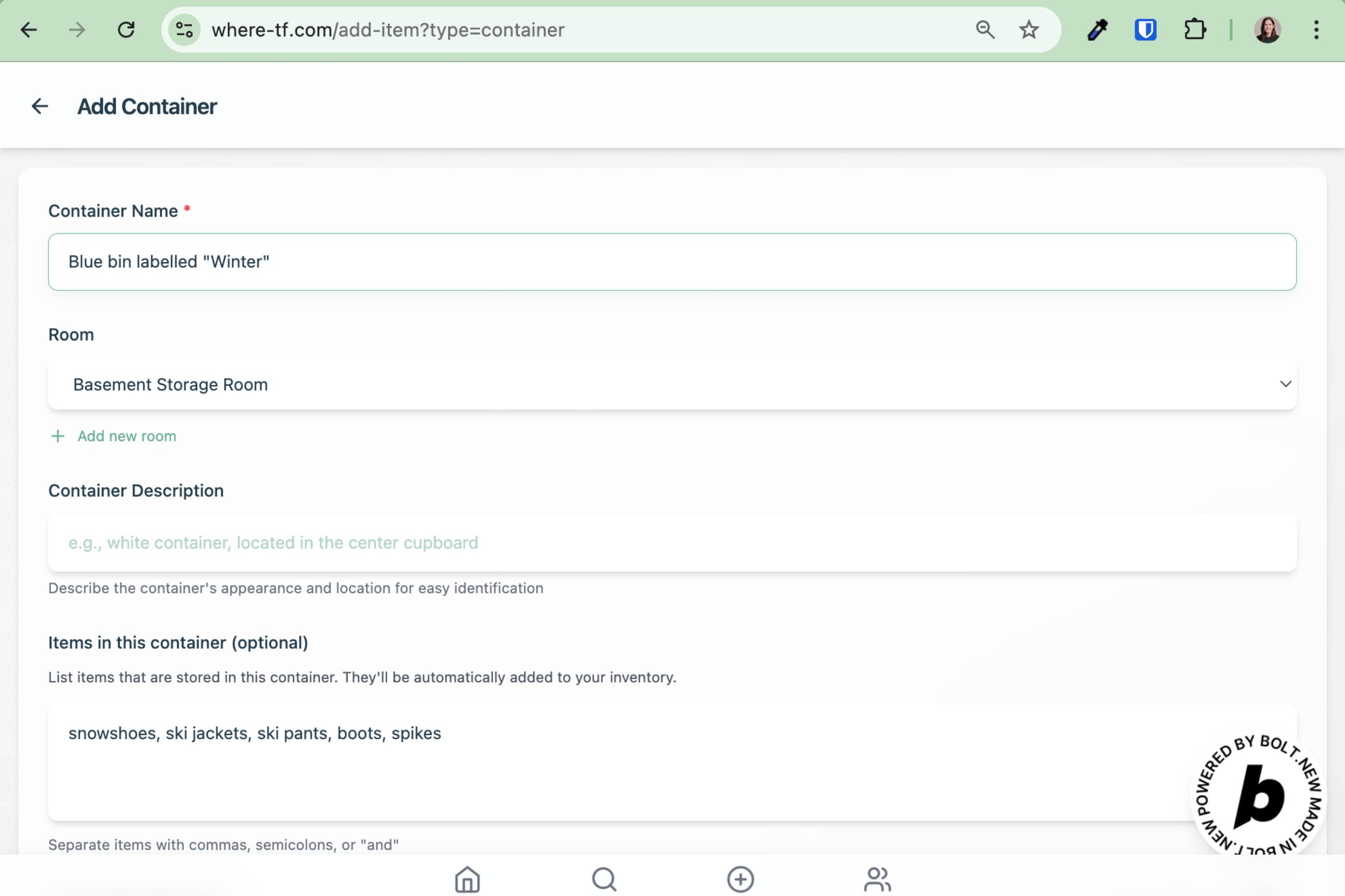Click the back arrow beside Add Container

[39, 106]
